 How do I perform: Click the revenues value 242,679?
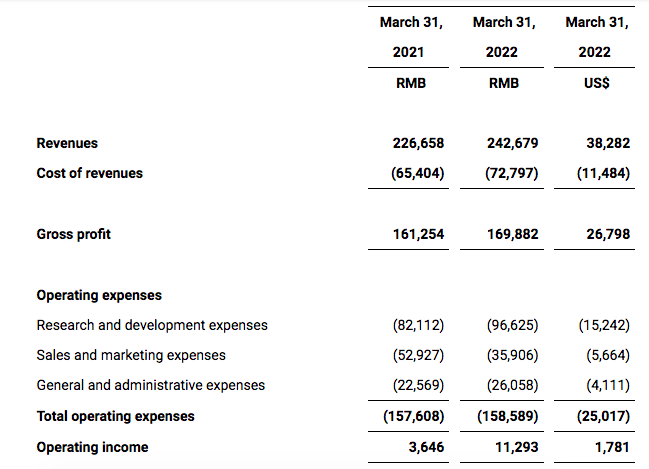(x=512, y=143)
